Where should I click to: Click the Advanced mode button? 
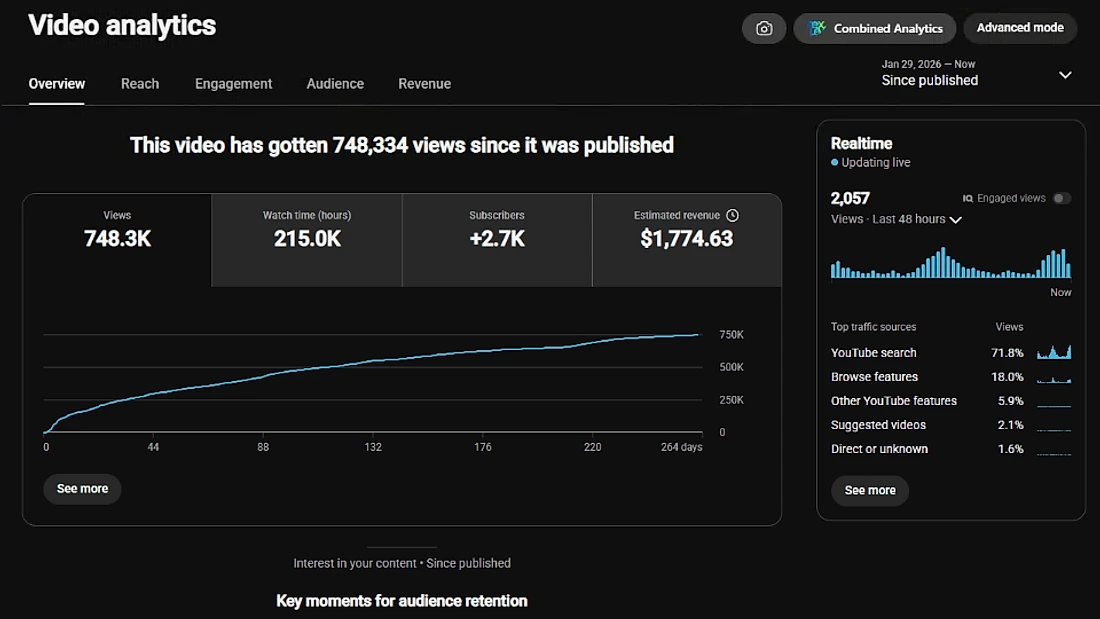[x=1020, y=28]
